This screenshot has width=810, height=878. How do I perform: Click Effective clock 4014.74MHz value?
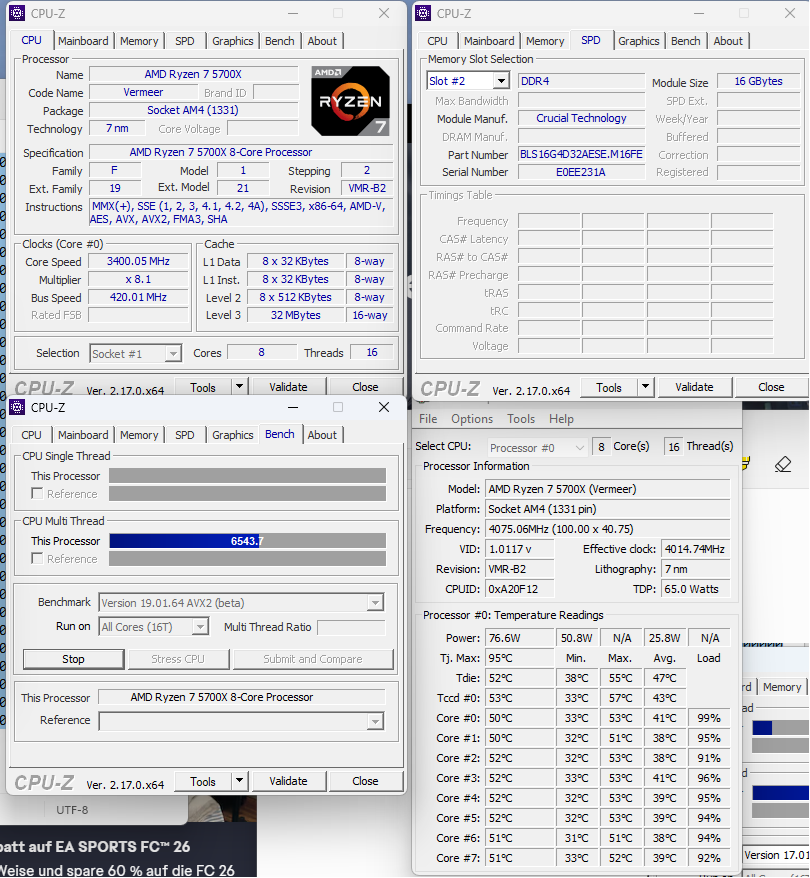(695, 549)
